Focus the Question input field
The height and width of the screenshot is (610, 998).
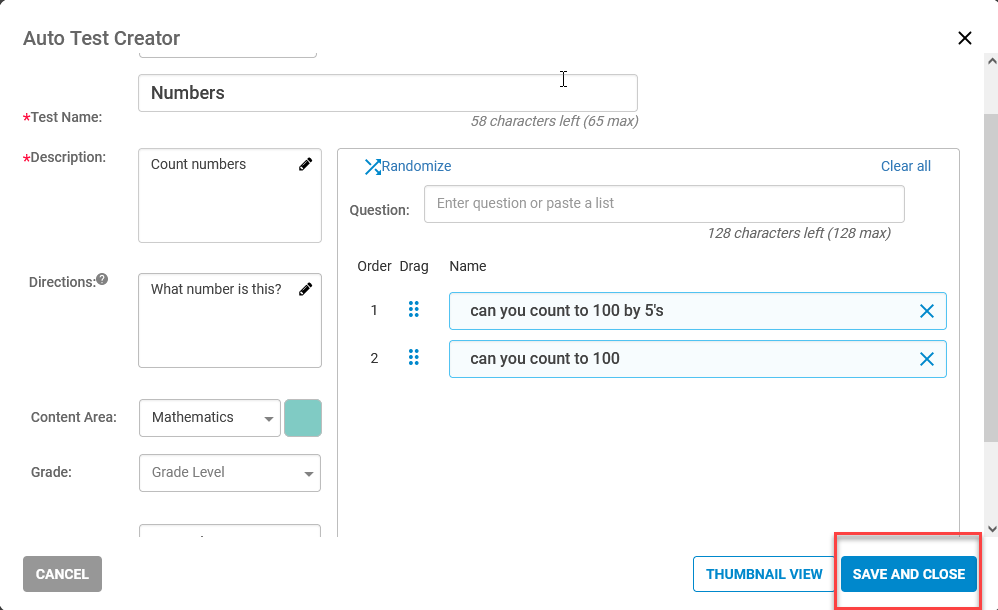[664, 204]
